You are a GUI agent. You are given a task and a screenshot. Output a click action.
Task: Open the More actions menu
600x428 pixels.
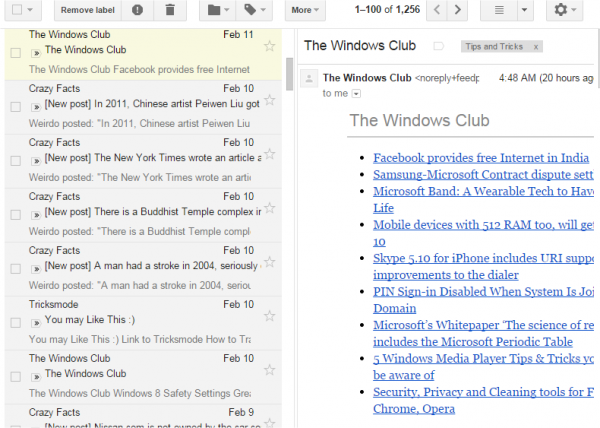(305, 10)
